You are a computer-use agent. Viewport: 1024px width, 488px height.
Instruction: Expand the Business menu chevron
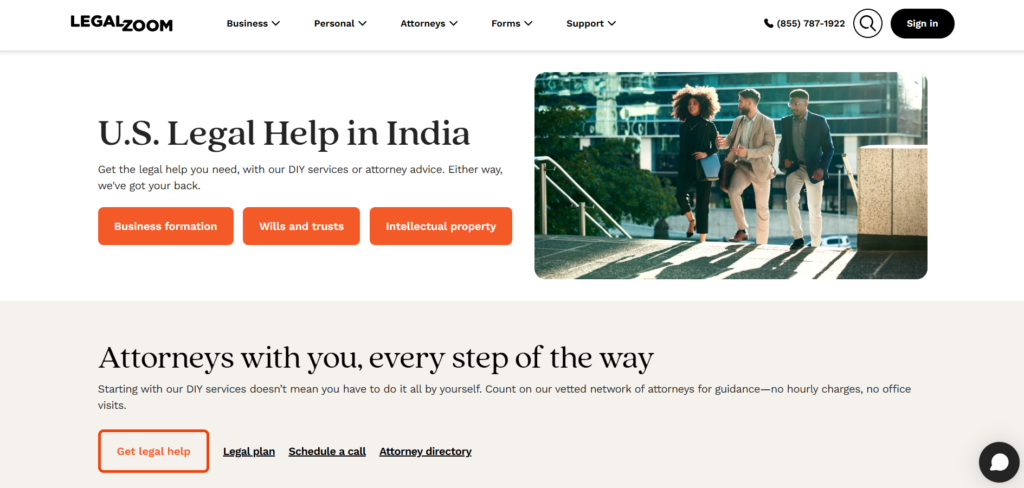coord(276,24)
